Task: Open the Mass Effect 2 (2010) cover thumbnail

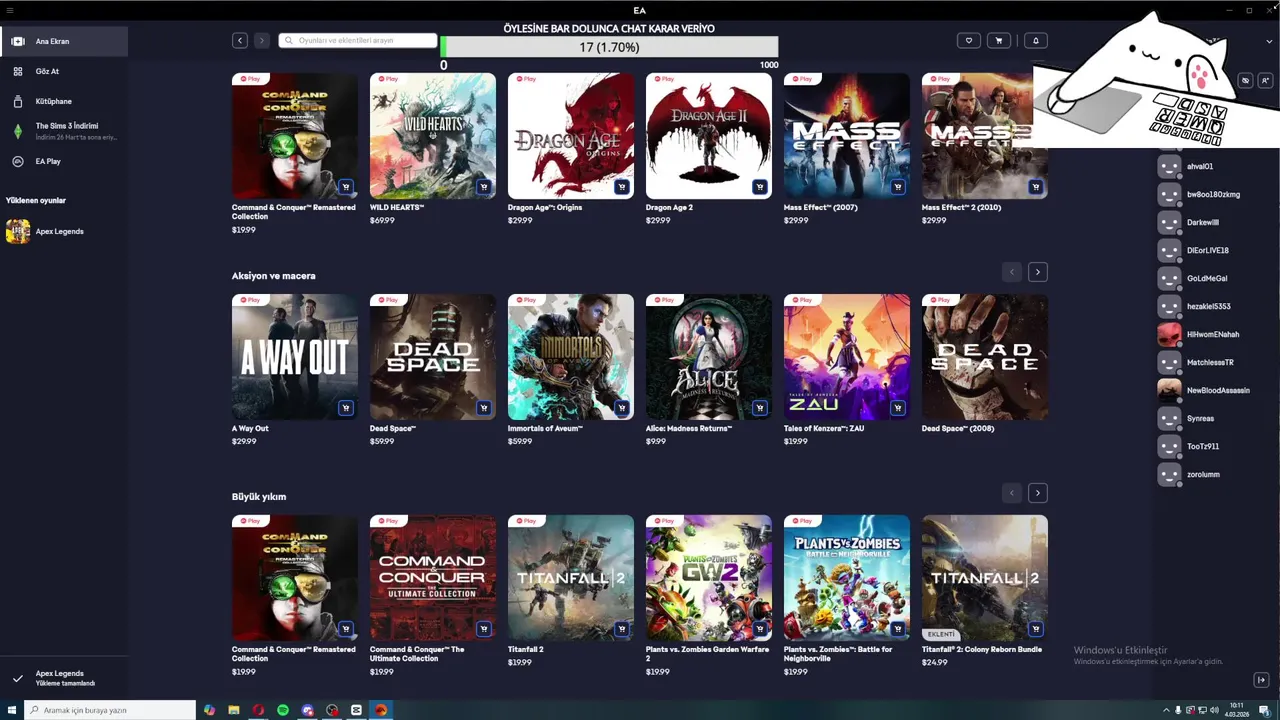Action: pyautogui.click(x=985, y=136)
